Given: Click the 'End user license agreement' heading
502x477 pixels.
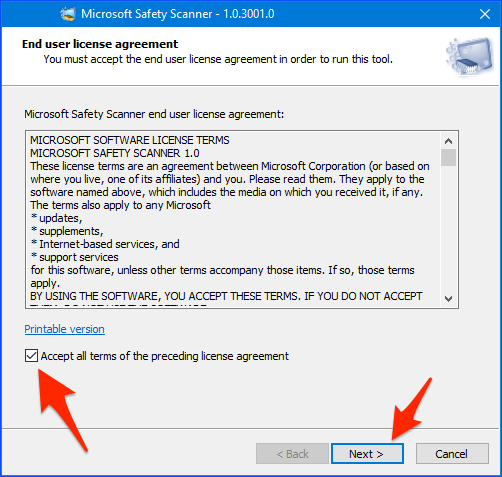Looking at the screenshot, I should [100, 44].
